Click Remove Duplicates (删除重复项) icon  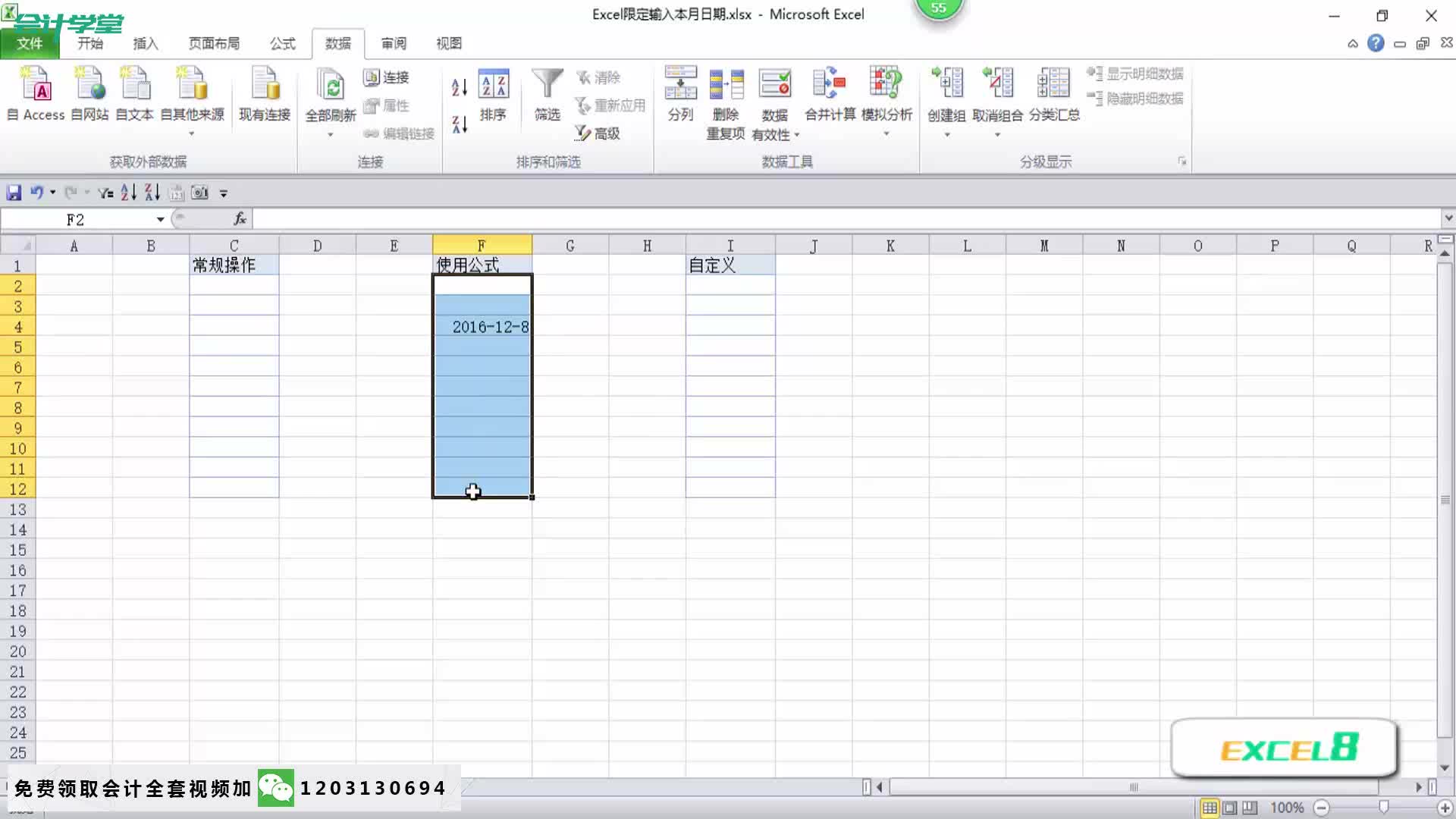click(x=726, y=85)
